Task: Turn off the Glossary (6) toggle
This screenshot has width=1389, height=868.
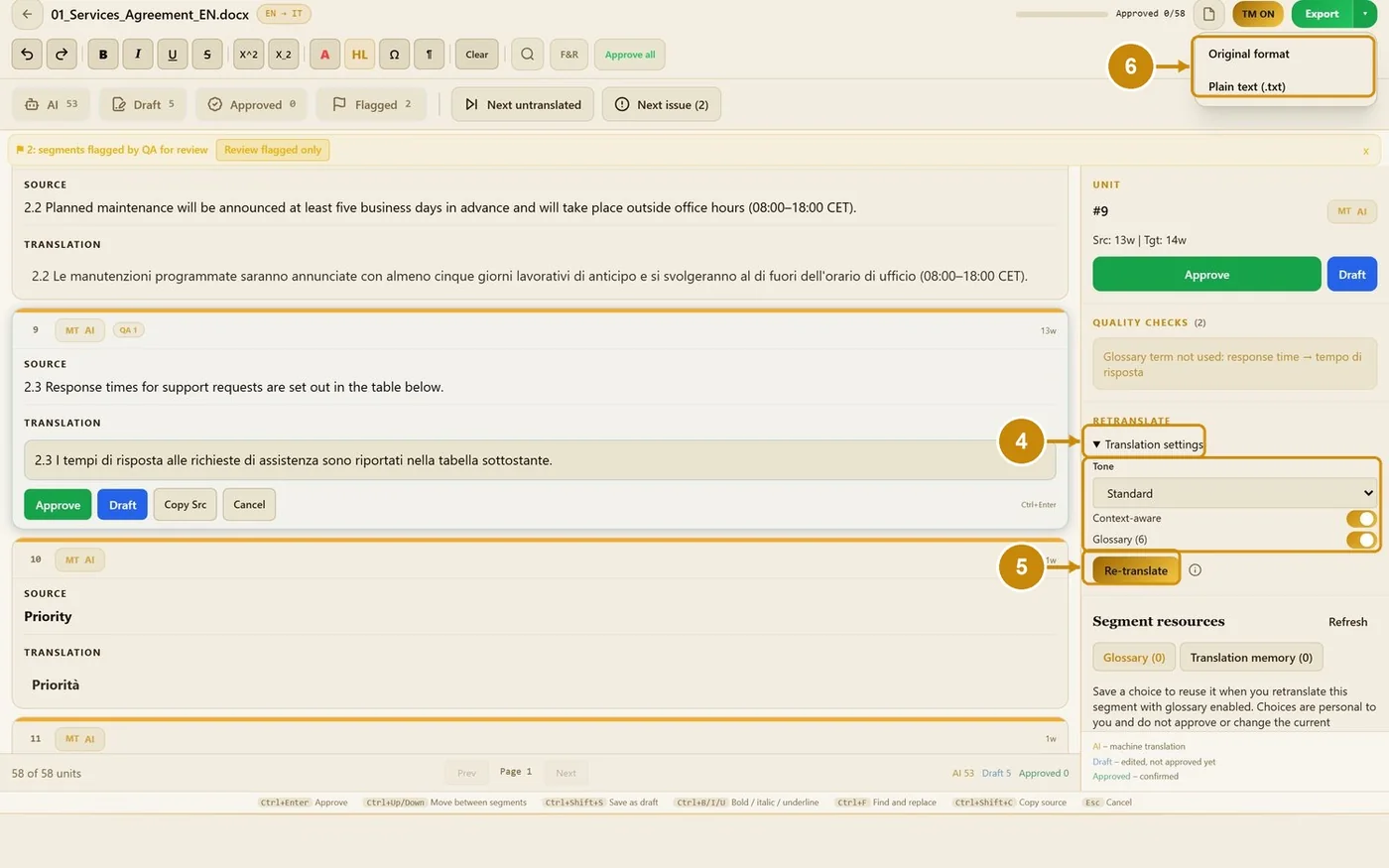Action: tap(1361, 540)
